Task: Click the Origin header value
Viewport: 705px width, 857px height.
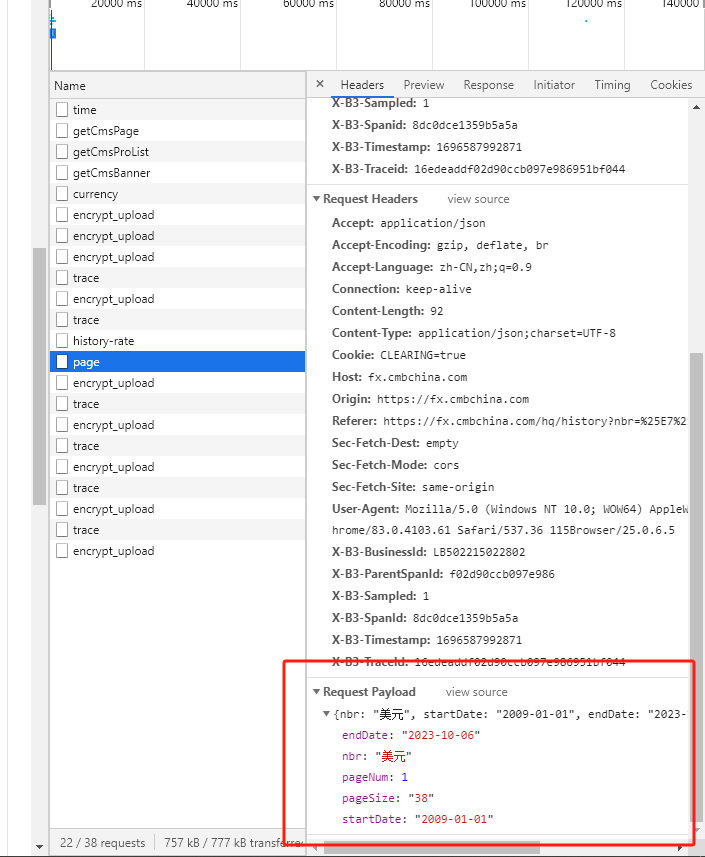Action: point(453,399)
